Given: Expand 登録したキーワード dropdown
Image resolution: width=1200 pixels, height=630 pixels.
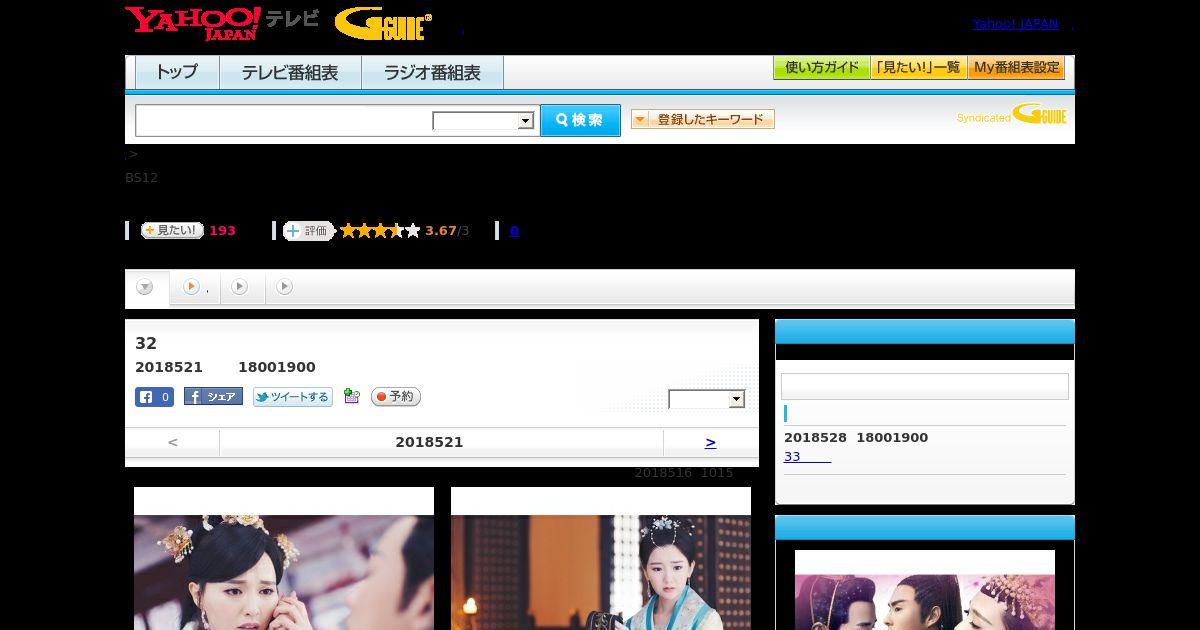Looking at the screenshot, I should (703, 119).
